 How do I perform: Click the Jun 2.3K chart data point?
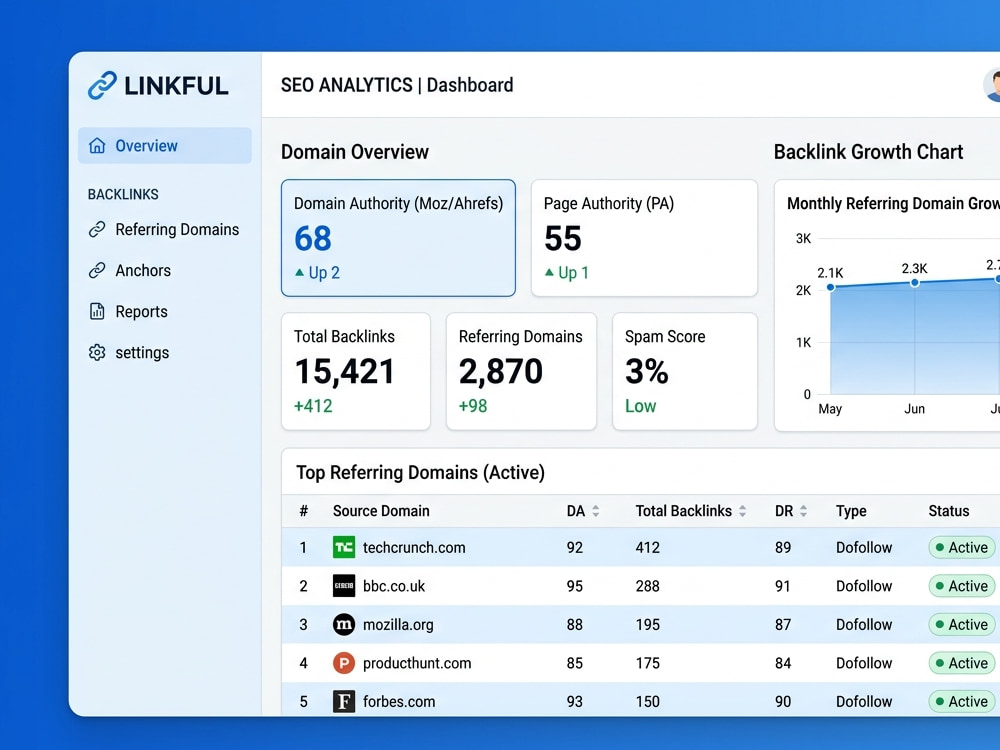pos(915,283)
